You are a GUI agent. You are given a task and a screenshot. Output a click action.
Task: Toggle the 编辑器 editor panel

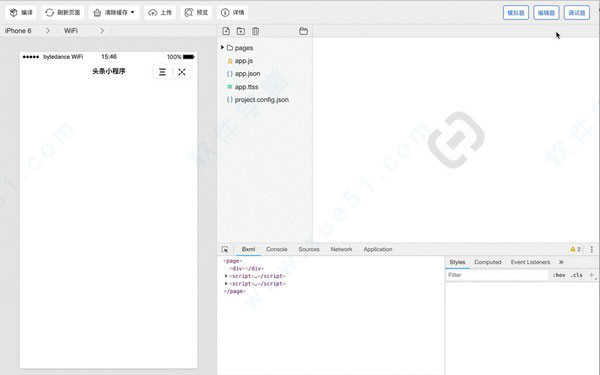point(546,13)
